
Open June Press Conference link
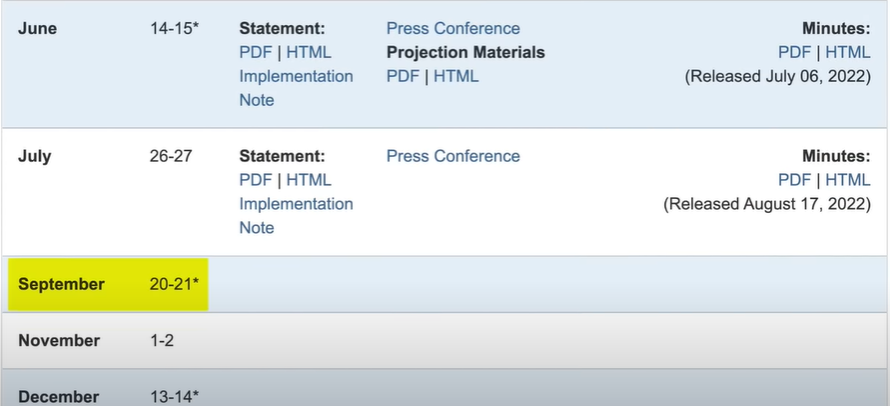(x=453, y=28)
